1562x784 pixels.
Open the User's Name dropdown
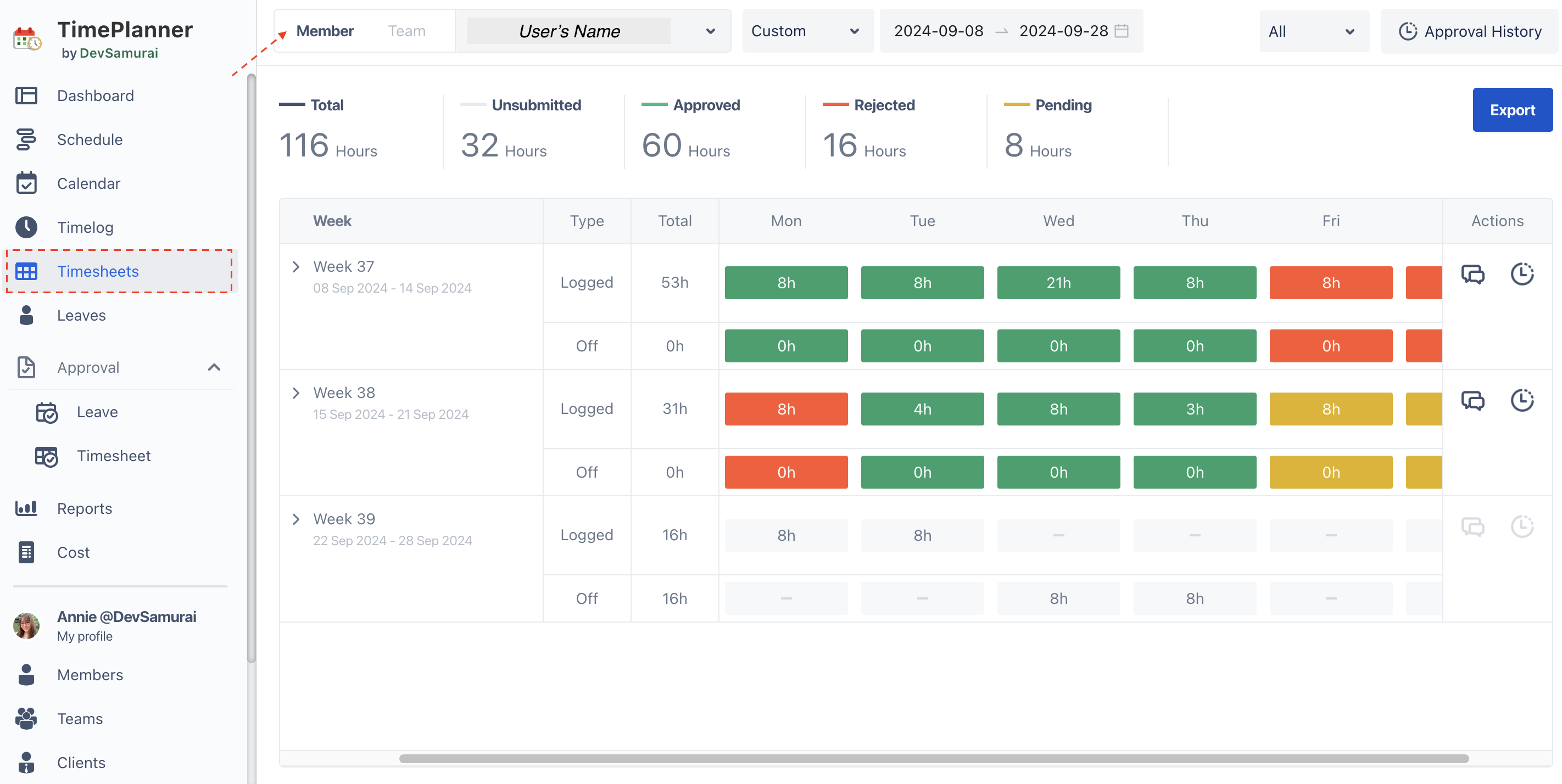pos(593,31)
